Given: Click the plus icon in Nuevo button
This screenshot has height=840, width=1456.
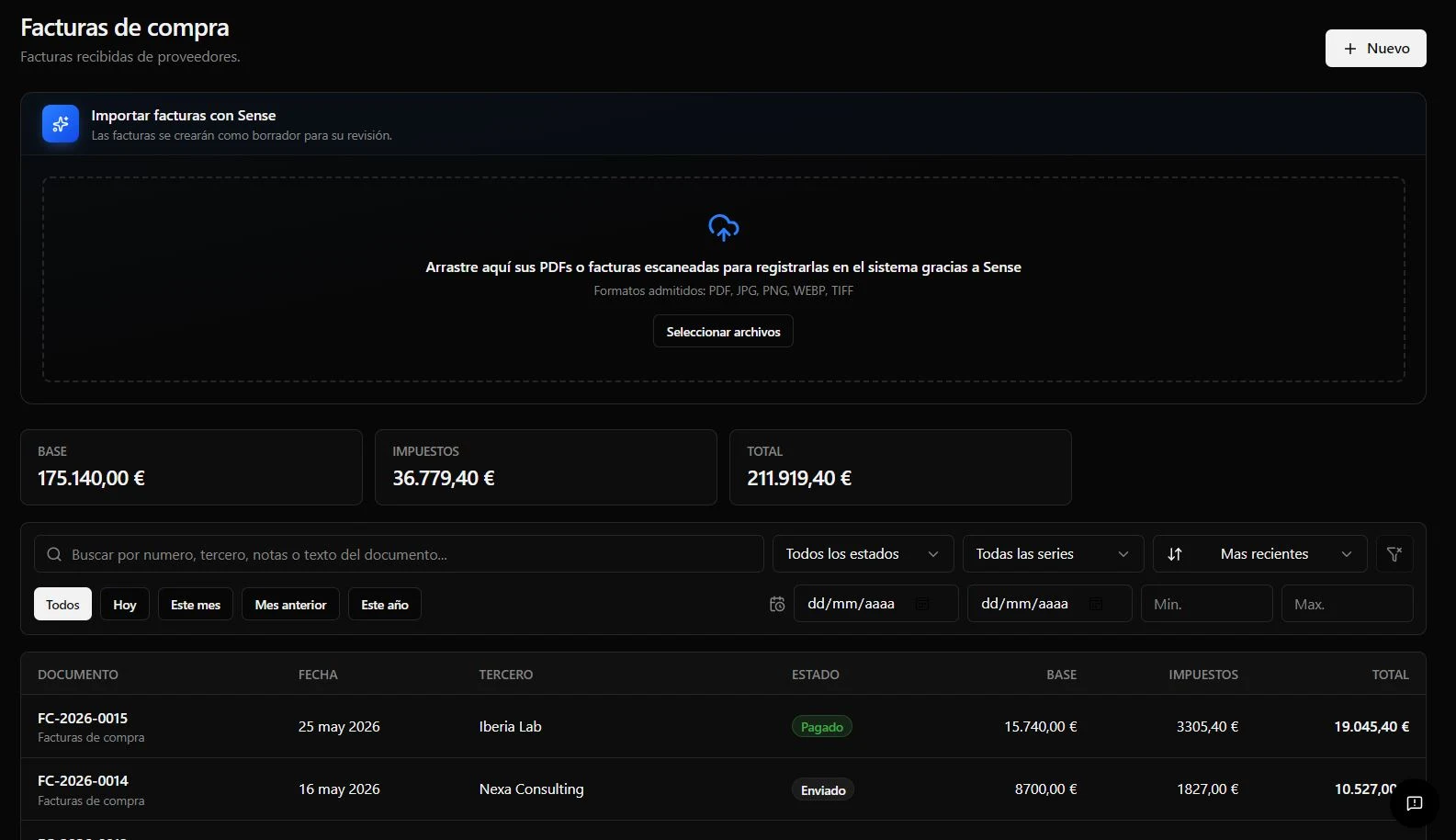Looking at the screenshot, I should pyautogui.click(x=1350, y=49).
